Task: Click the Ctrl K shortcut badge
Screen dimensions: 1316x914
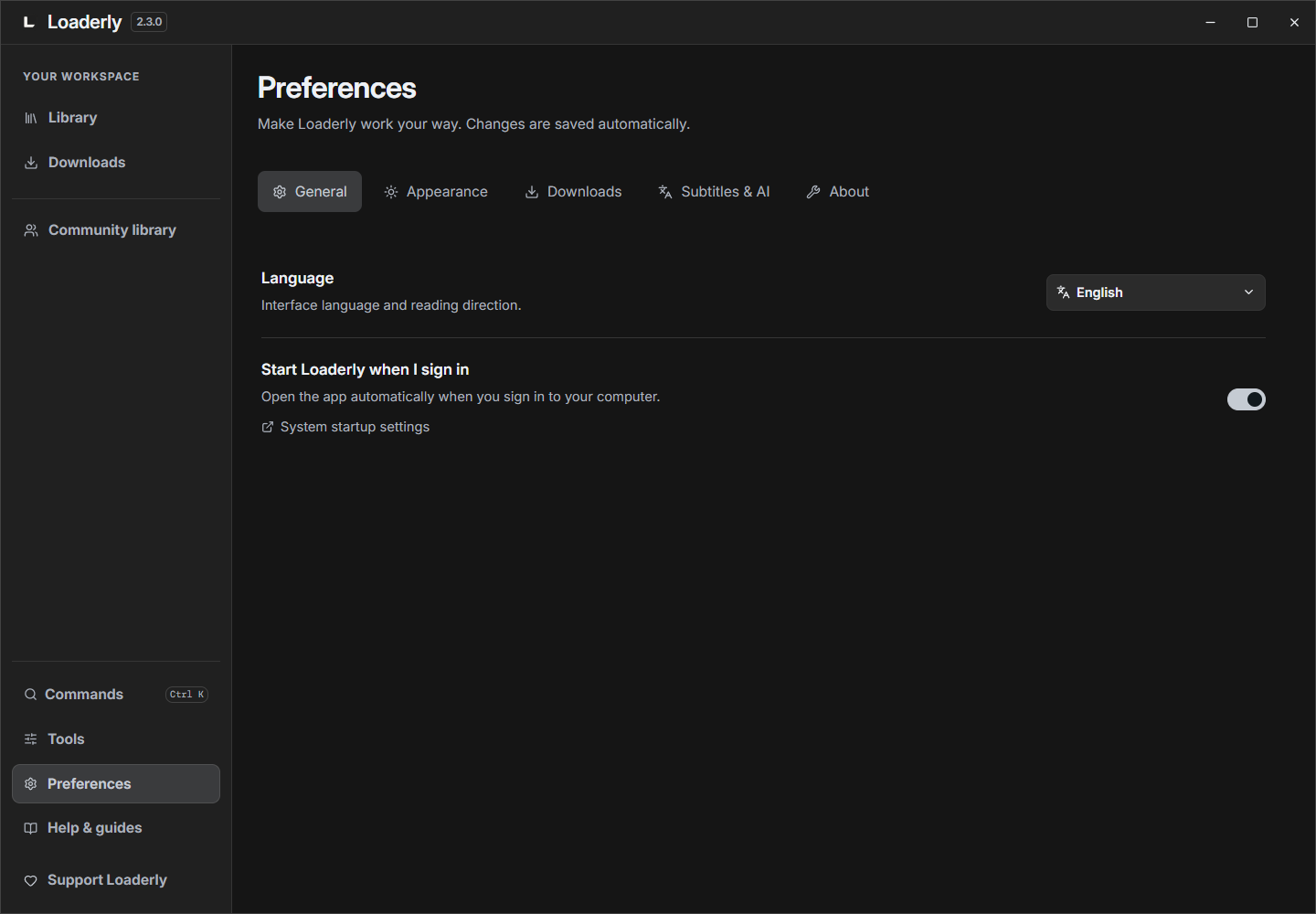Action: (x=187, y=695)
